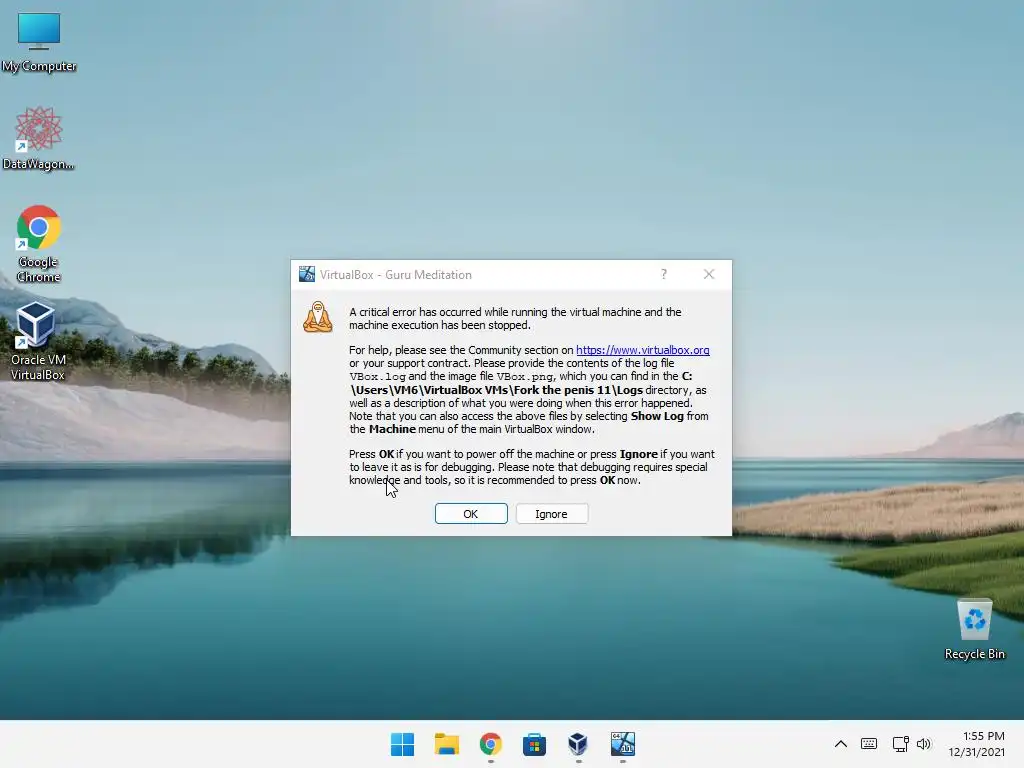Show hidden system tray icons
This screenshot has width=1024, height=768.
(x=840, y=744)
